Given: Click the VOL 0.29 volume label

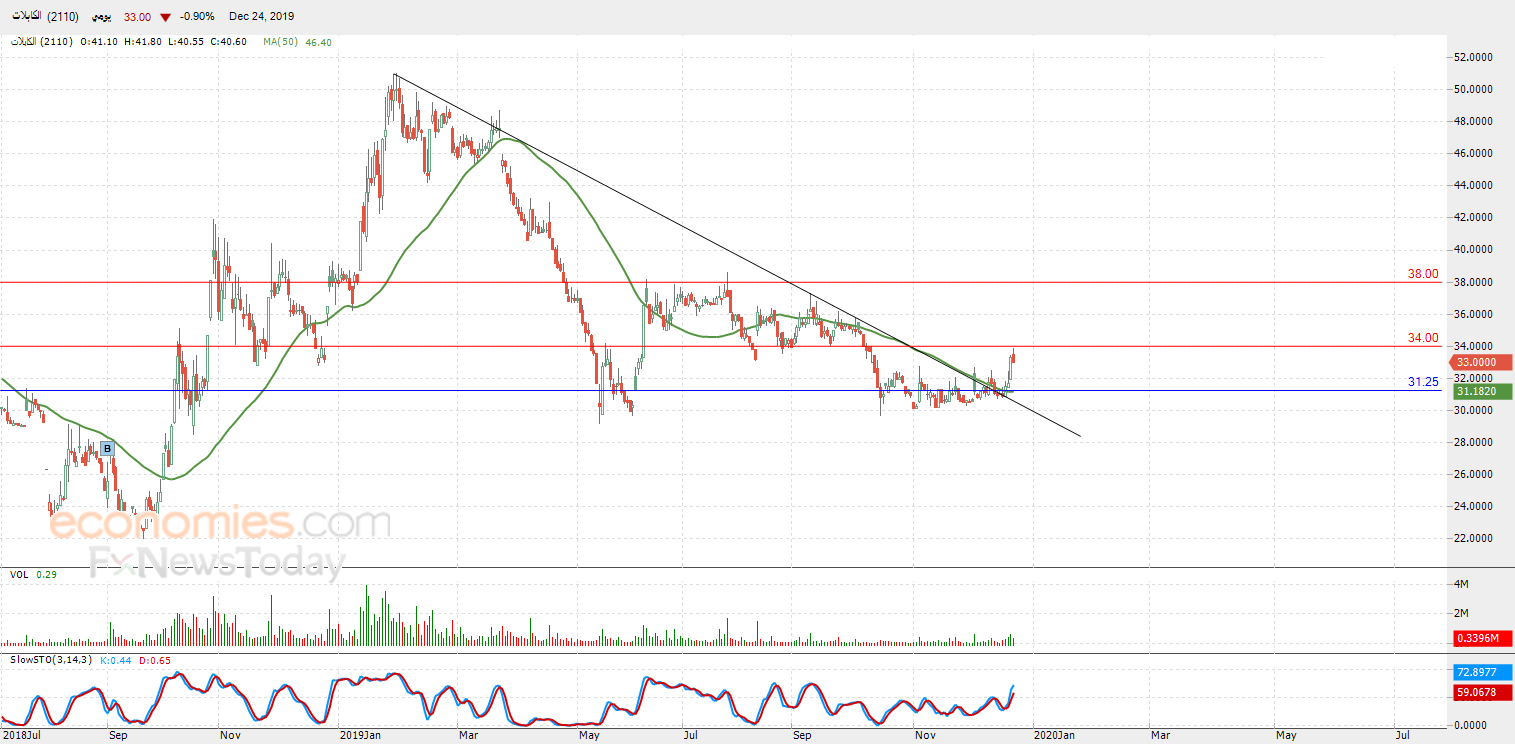Looking at the screenshot, I should pos(33,575).
